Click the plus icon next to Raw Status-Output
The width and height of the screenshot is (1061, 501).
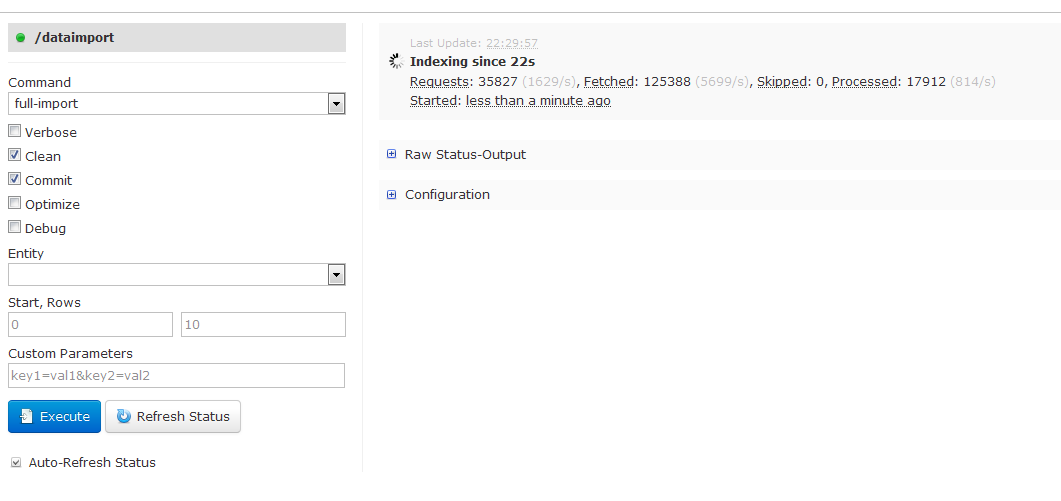click(x=392, y=155)
